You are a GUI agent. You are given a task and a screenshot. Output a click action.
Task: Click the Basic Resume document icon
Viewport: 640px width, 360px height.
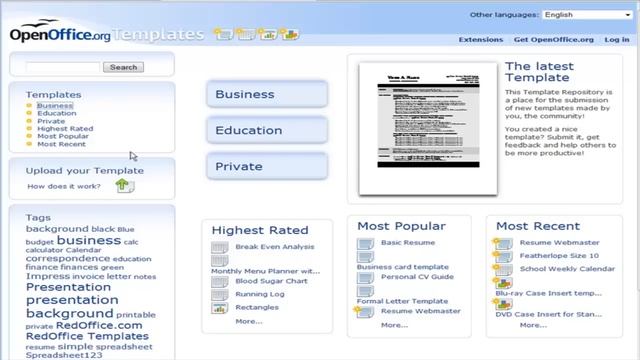click(x=365, y=244)
